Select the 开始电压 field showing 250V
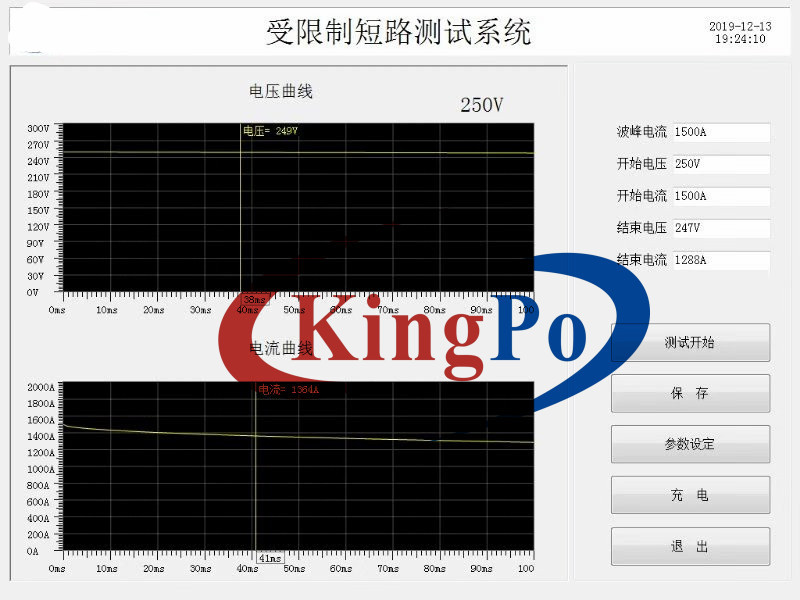Image resolution: width=800 pixels, height=600 pixels. pos(721,164)
